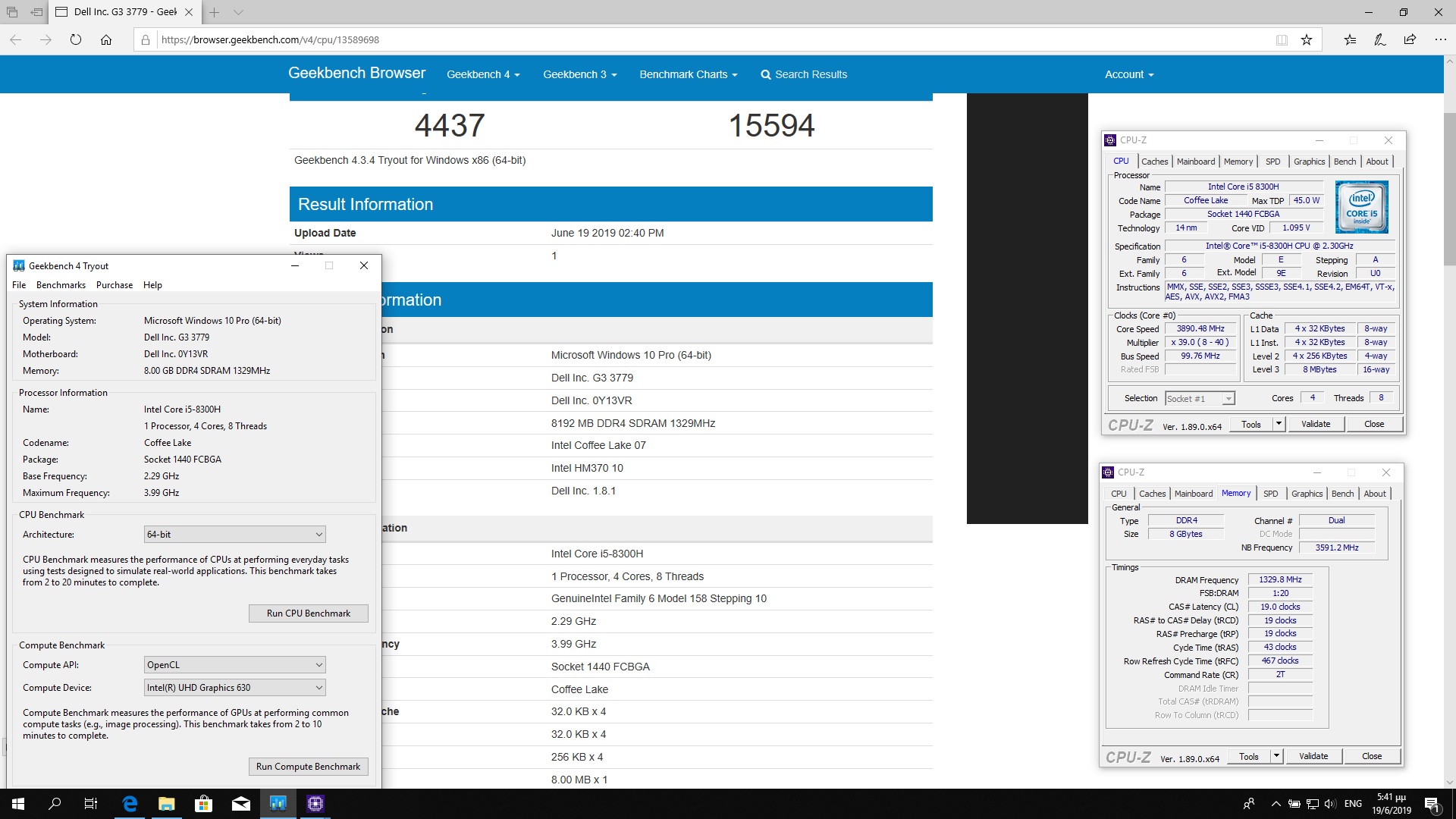The height and width of the screenshot is (819, 1456).
Task: Switch to Caches tab in top CPU-Z
Action: (1154, 162)
